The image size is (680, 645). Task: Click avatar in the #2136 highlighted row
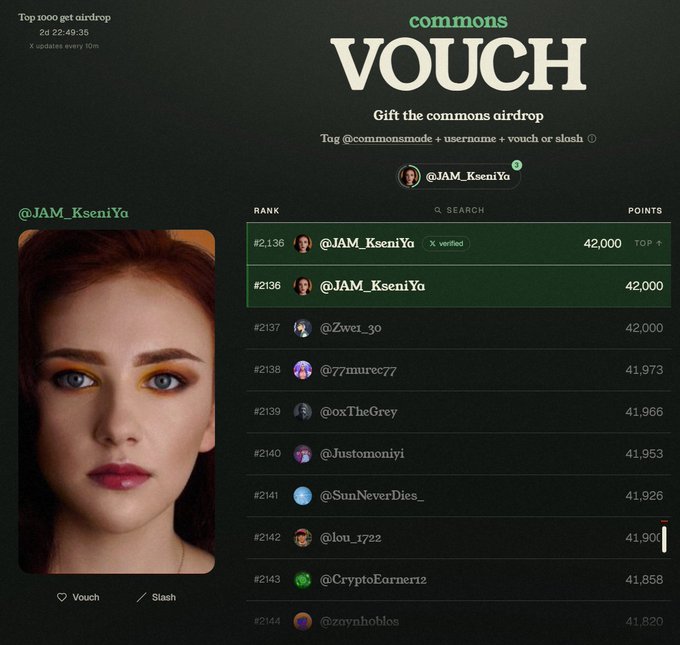pyautogui.click(x=303, y=286)
